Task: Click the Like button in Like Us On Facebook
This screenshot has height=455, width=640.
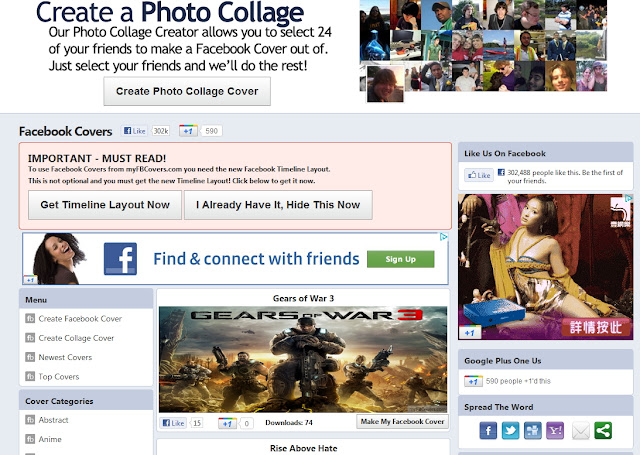Action: pos(479,175)
